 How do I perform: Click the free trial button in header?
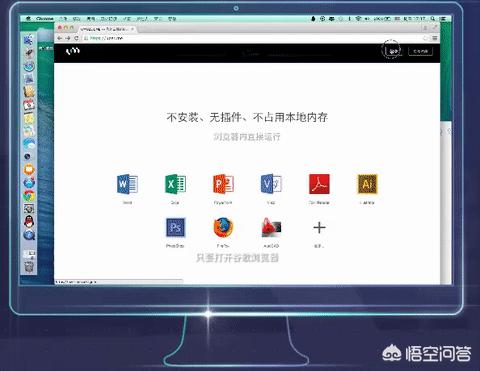[x=421, y=51]
